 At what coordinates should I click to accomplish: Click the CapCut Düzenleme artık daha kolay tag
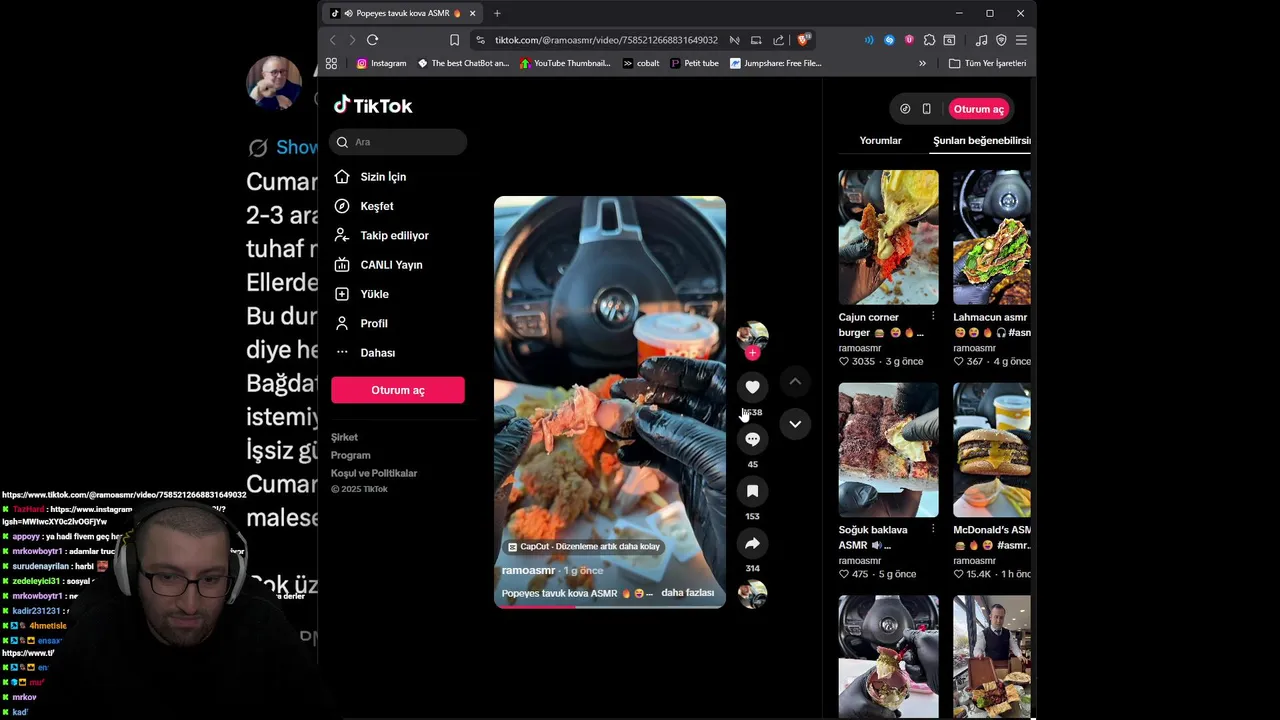click(584, 547)
